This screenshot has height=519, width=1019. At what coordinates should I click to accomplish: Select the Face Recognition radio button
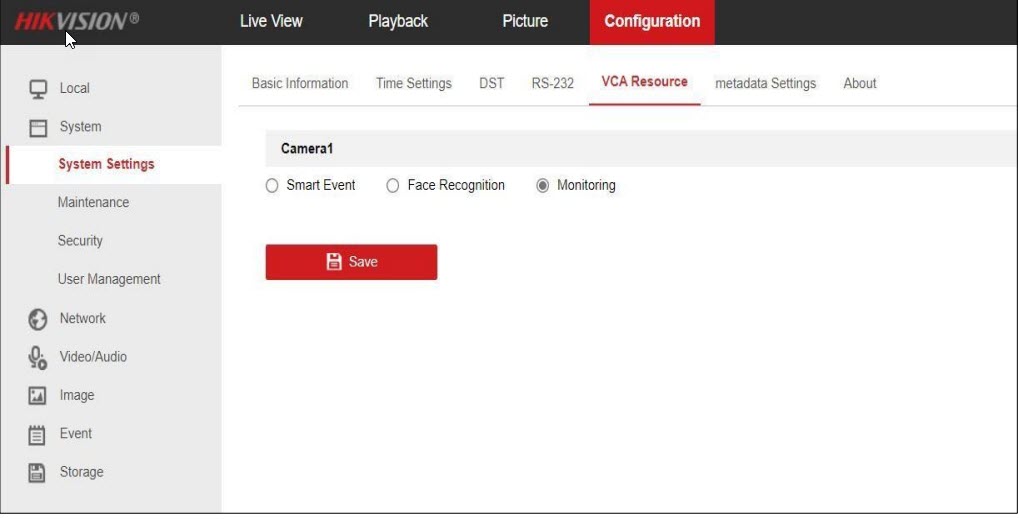click(393, 186)
